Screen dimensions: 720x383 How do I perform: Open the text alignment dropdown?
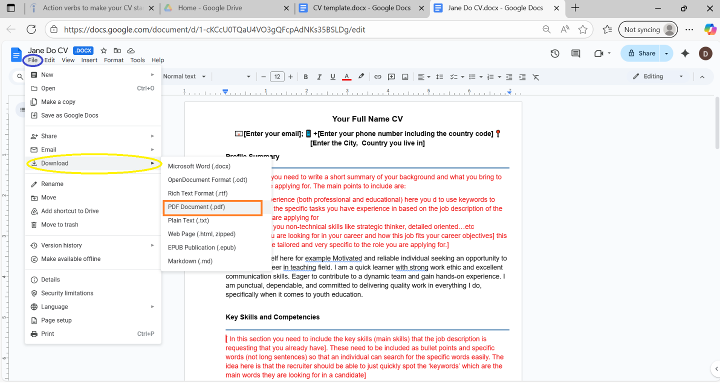tap(423, 77)
